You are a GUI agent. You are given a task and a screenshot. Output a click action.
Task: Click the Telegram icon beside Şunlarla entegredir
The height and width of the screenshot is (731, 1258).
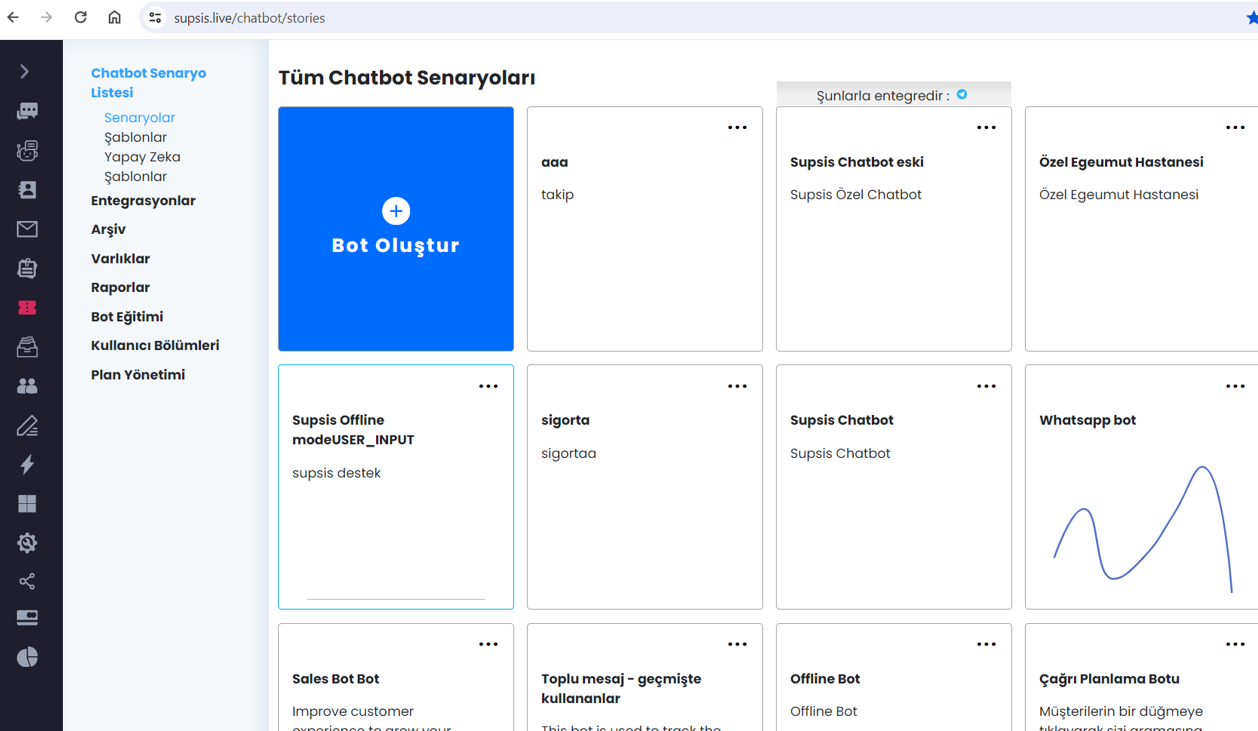click(962, 95)
